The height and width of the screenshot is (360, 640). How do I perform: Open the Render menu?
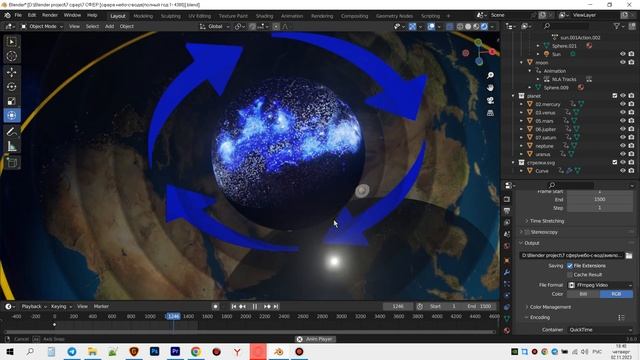click(50, 16)
